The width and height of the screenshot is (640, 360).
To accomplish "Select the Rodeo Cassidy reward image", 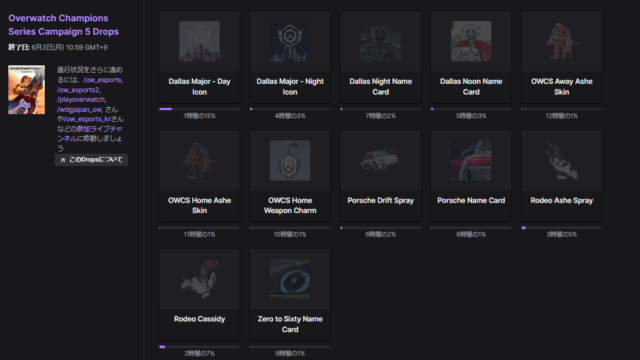I will 199,279.
